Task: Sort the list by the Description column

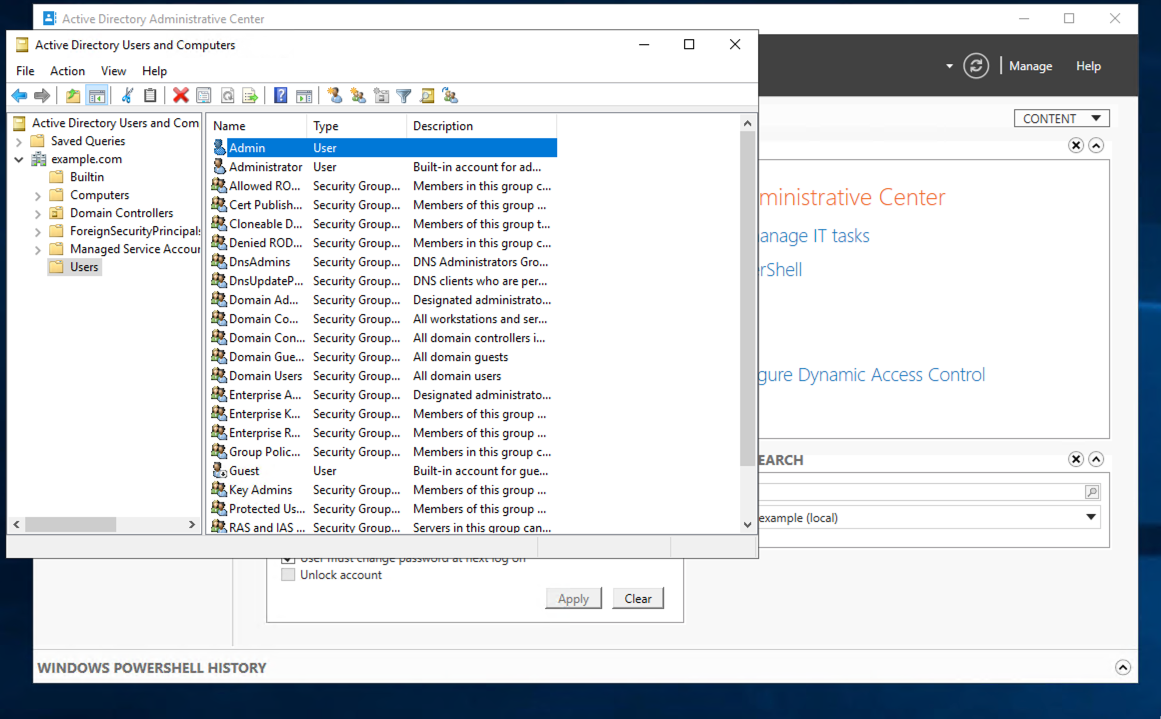Action: pos(481,126)
